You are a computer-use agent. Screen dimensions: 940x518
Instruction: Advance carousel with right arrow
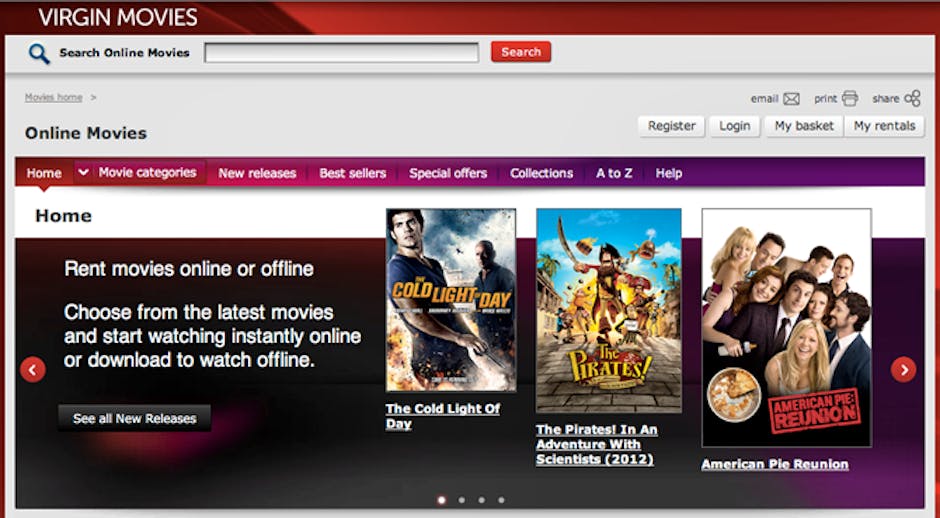tap(903, 370)
